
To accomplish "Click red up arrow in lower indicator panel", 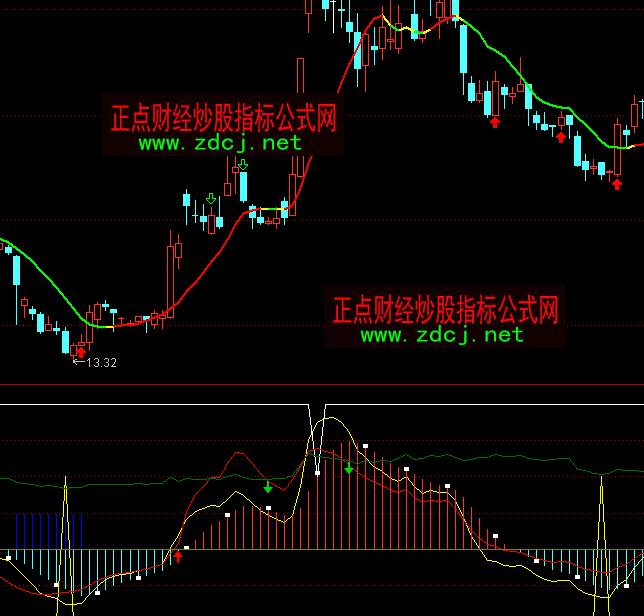I will (178, 556).
